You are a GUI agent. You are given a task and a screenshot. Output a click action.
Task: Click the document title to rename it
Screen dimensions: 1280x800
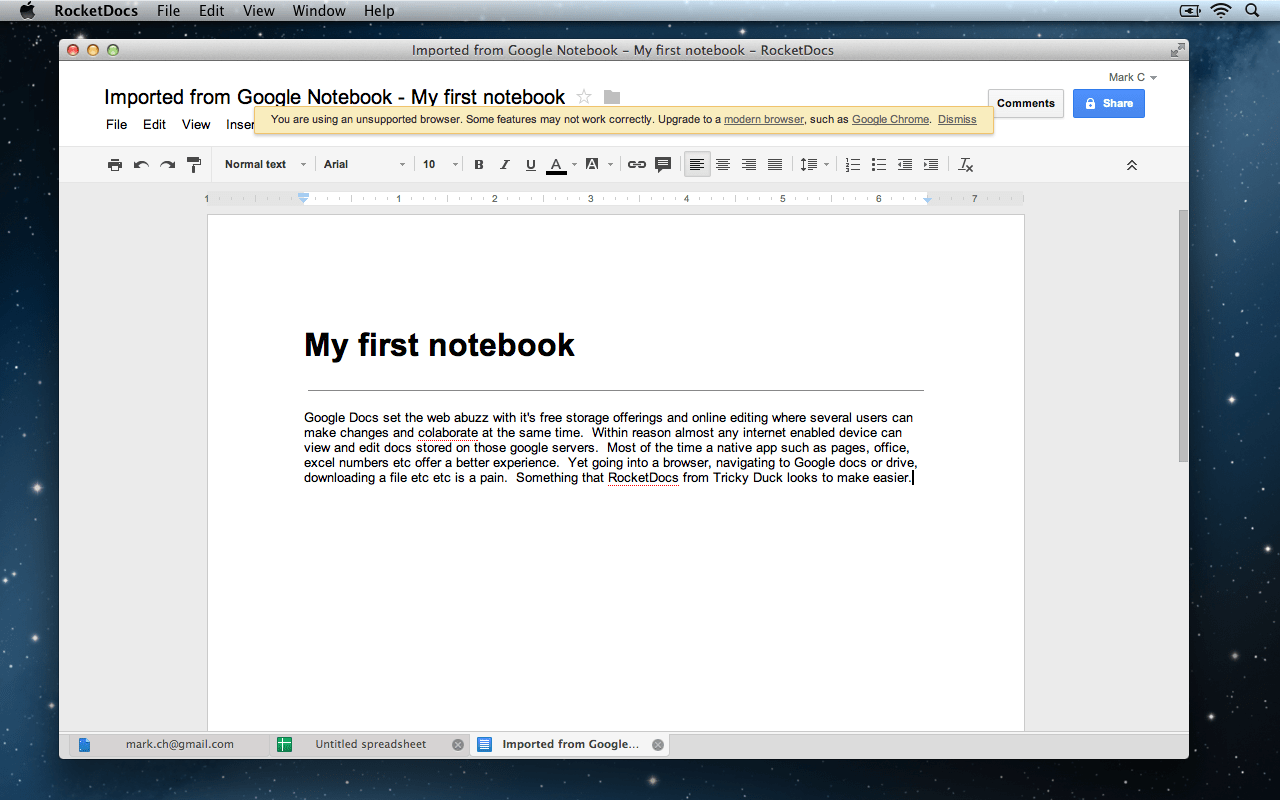[335, 97]
